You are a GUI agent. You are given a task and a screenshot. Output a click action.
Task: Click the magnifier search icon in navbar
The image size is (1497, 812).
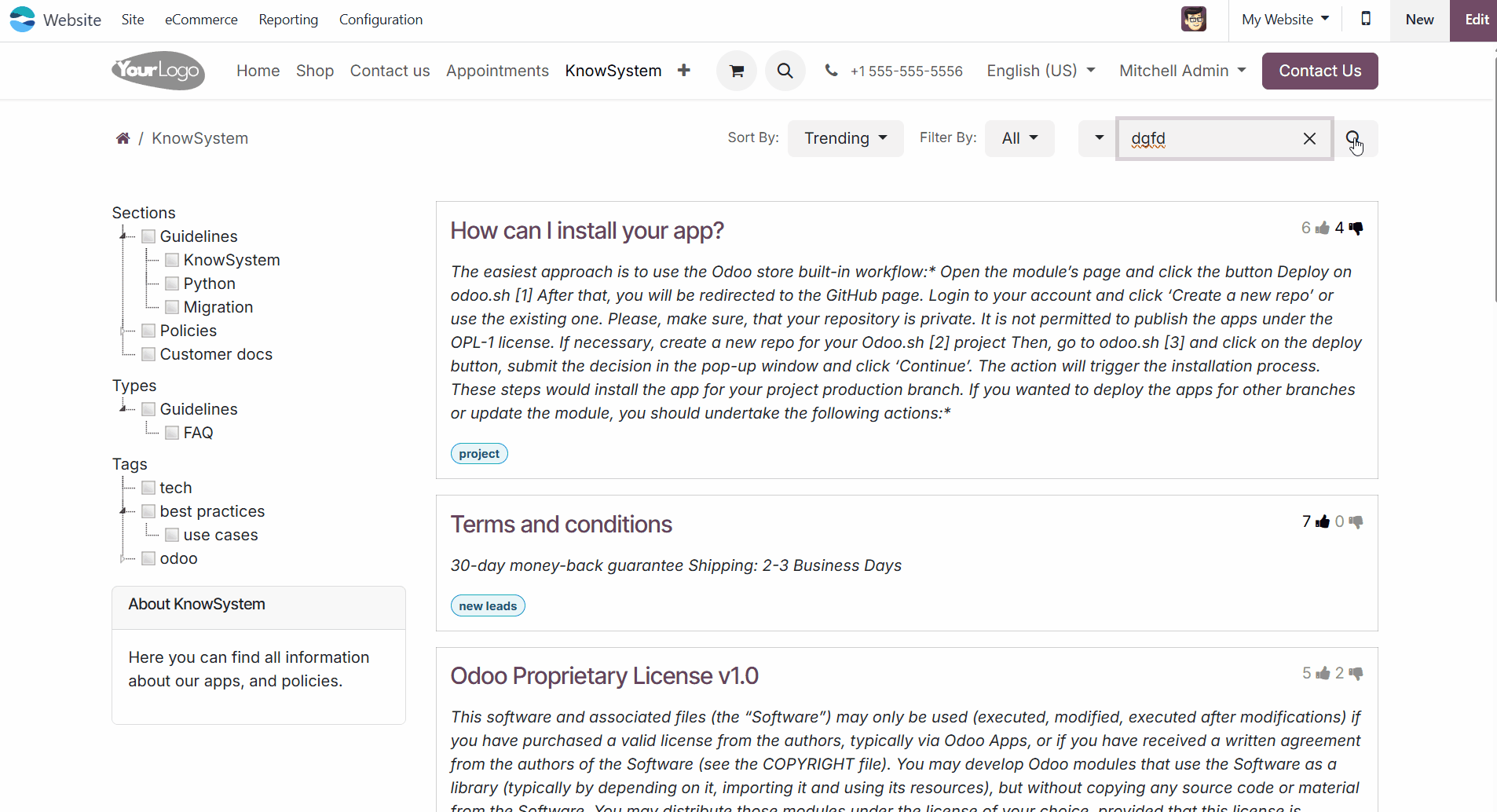[x=785, y=71]
